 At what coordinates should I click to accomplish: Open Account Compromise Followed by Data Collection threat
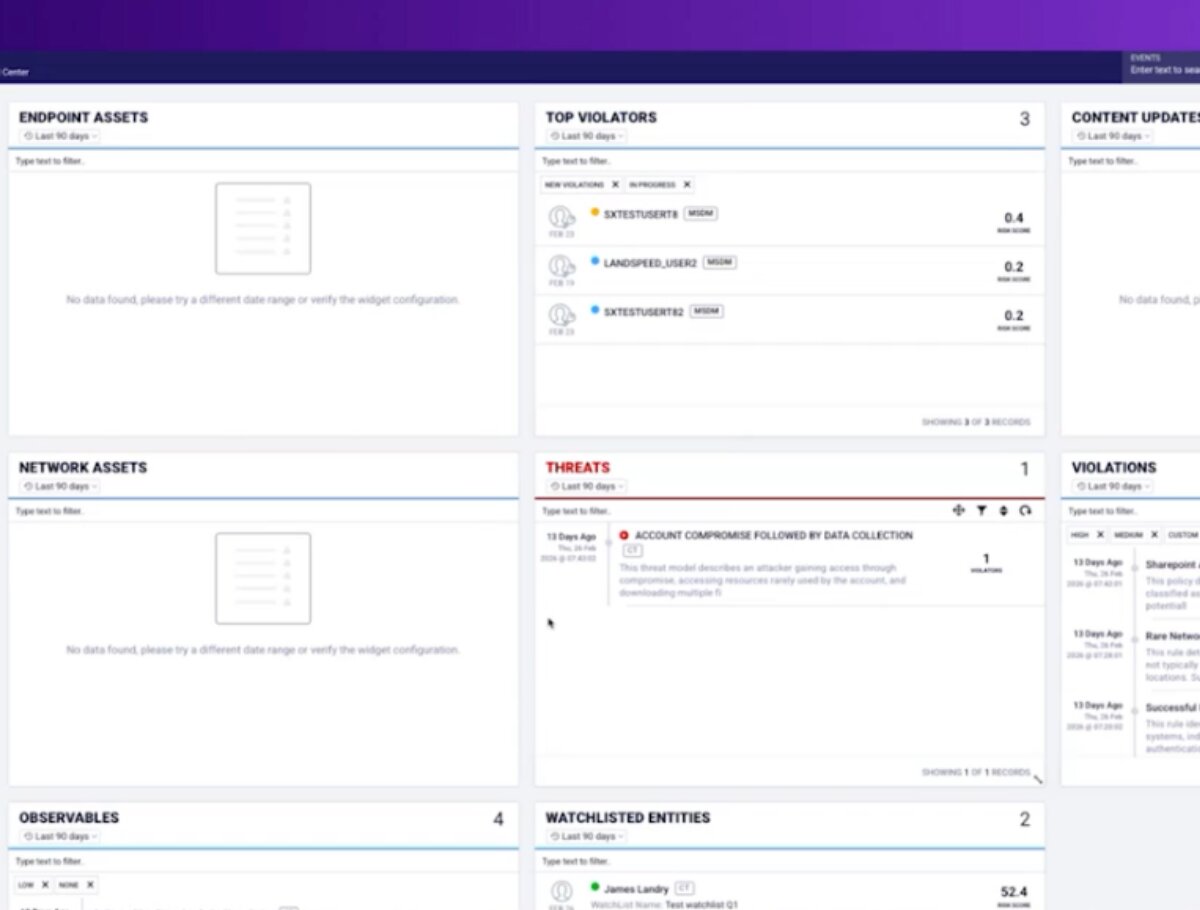click(x=774, y=535)
